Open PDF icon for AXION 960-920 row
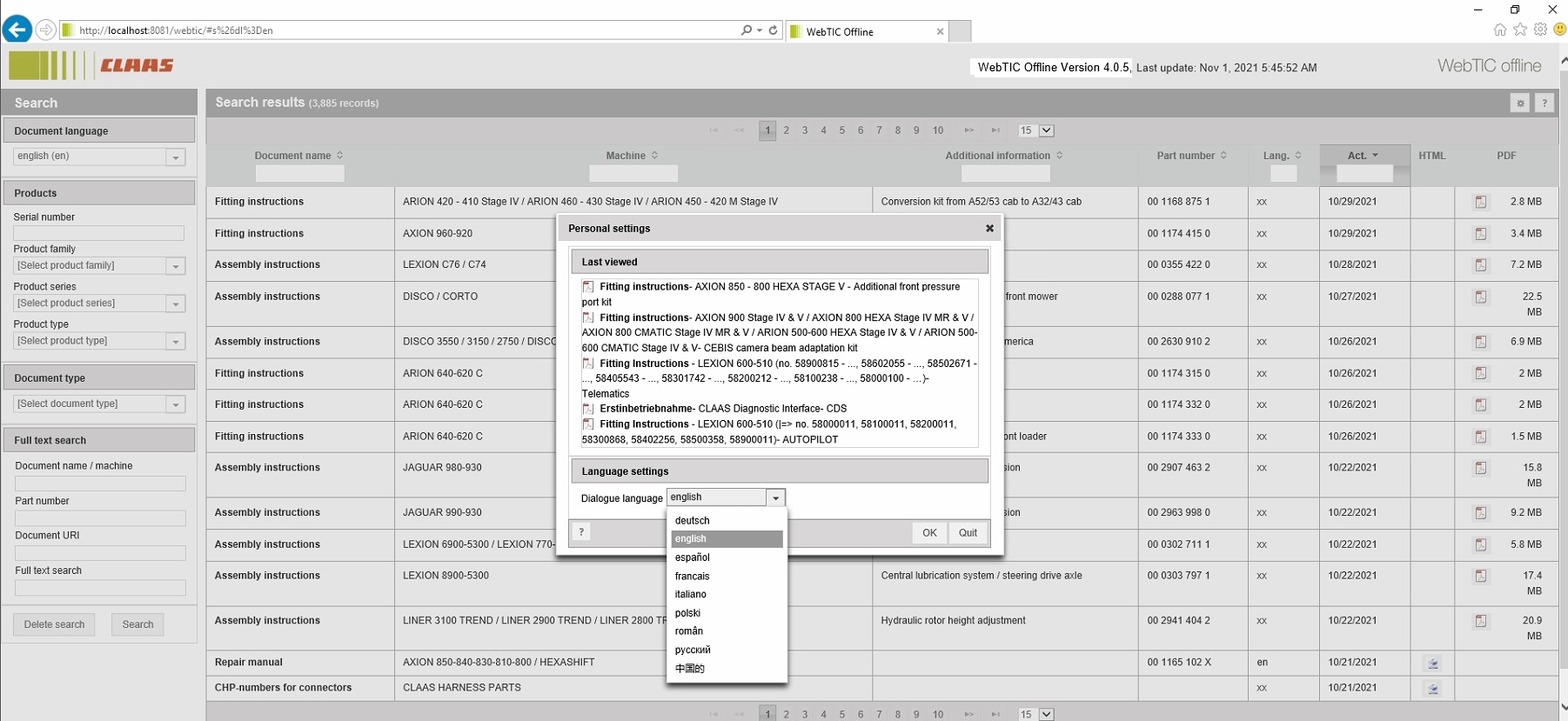 1480,233
